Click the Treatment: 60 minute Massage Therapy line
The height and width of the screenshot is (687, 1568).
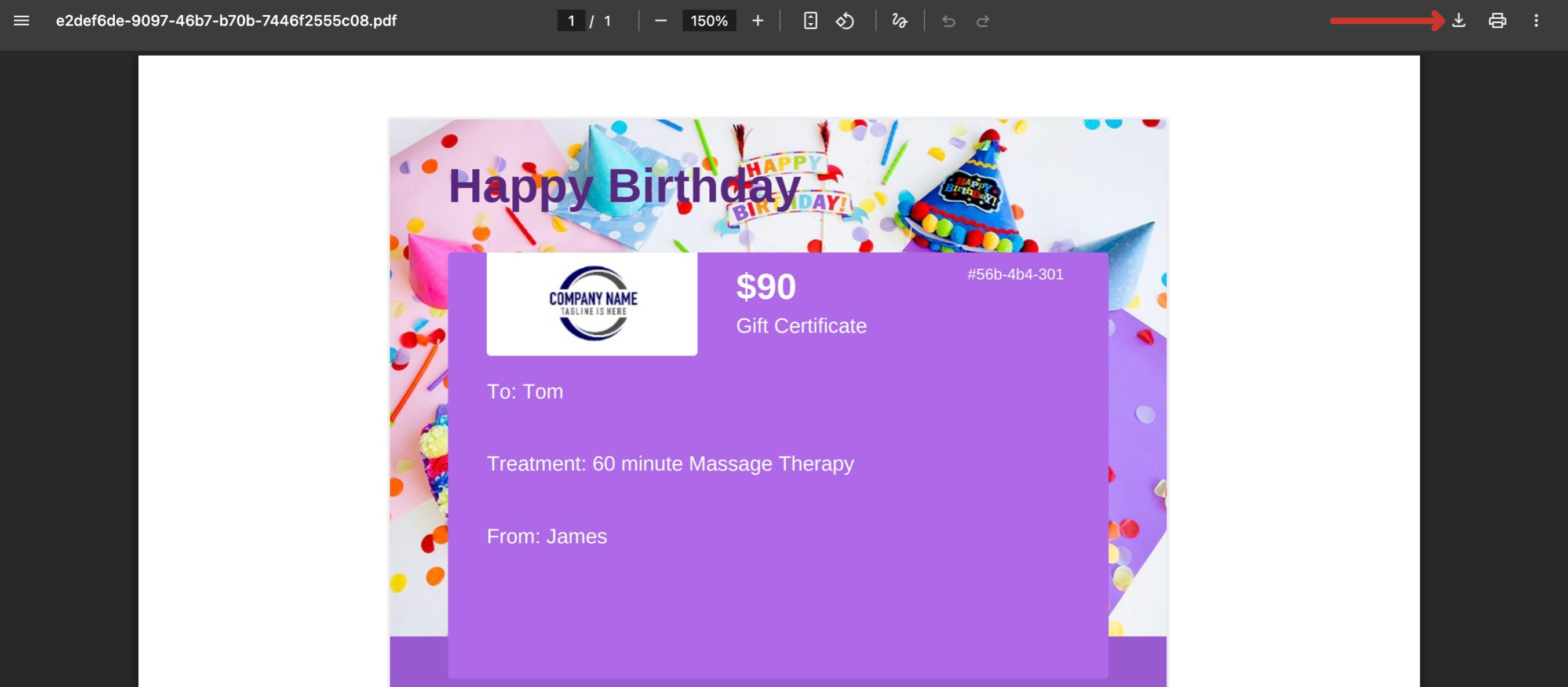670,463
